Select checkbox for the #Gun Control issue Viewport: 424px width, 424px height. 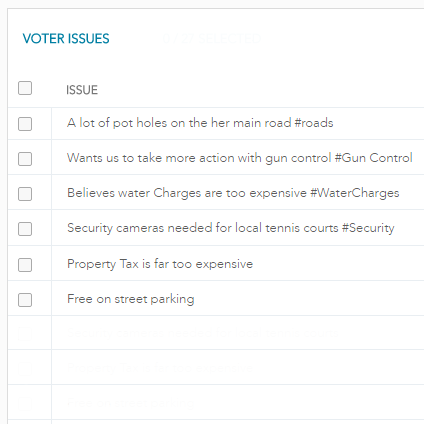coord(25,159)
